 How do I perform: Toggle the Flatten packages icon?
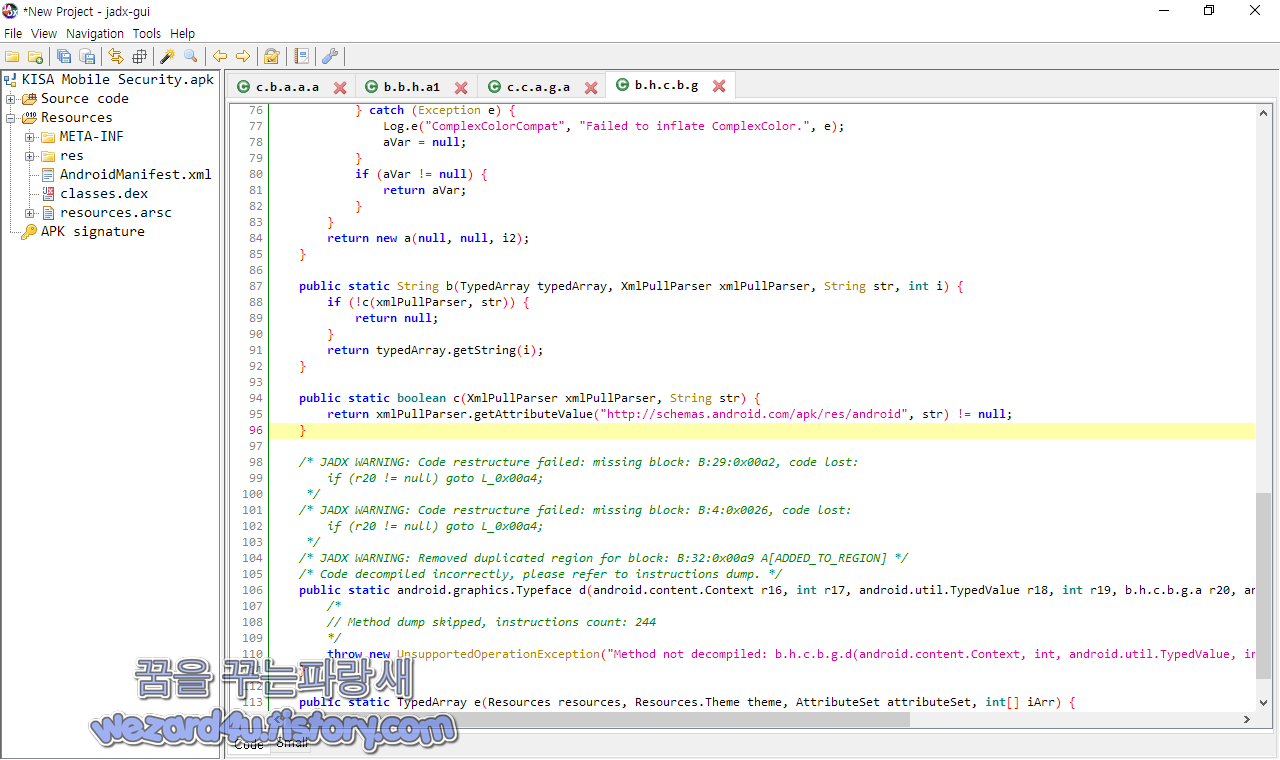(139, 57)
